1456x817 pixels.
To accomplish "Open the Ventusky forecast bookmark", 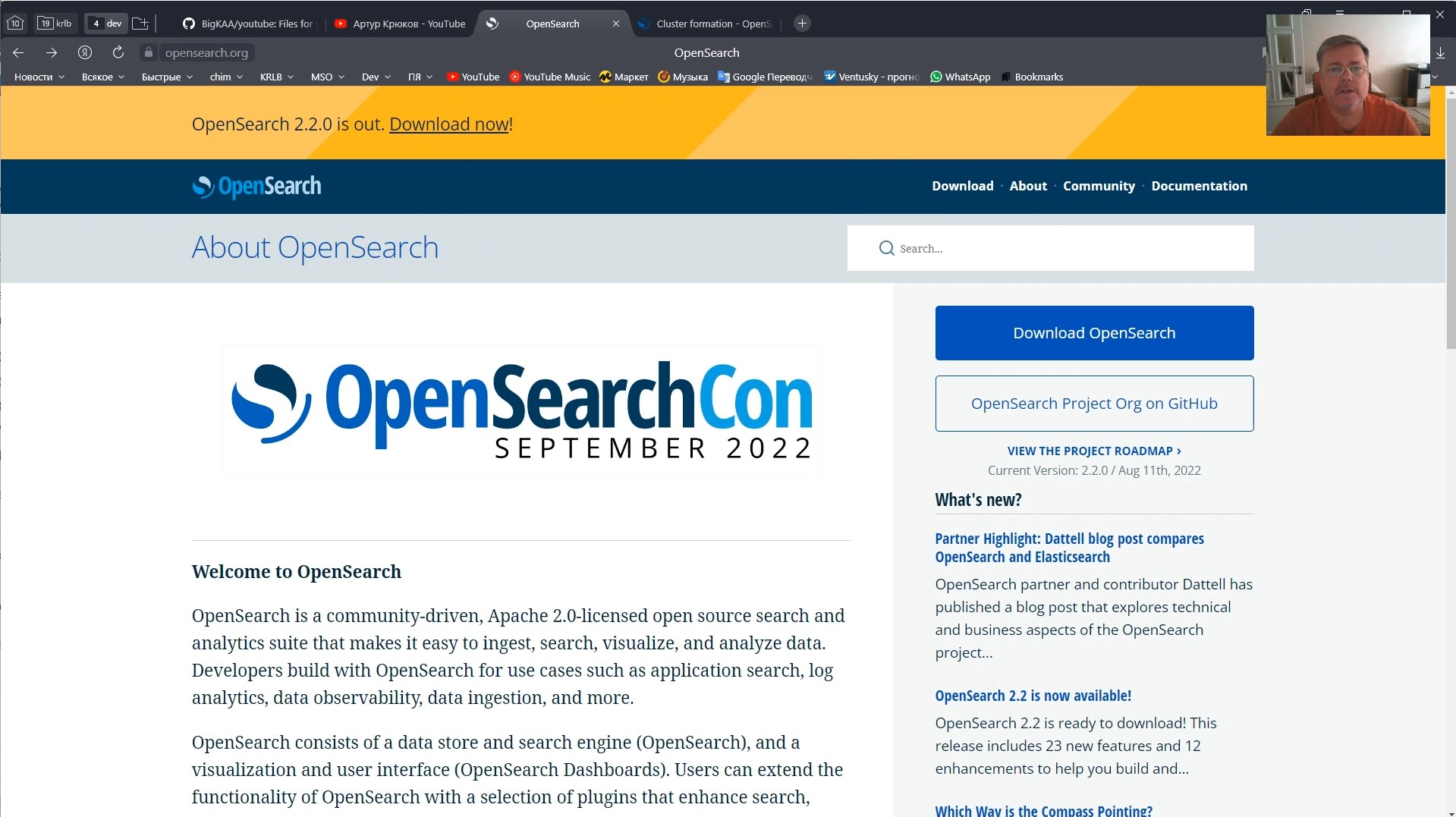I will pyautogui.click(x=872, y=77).
